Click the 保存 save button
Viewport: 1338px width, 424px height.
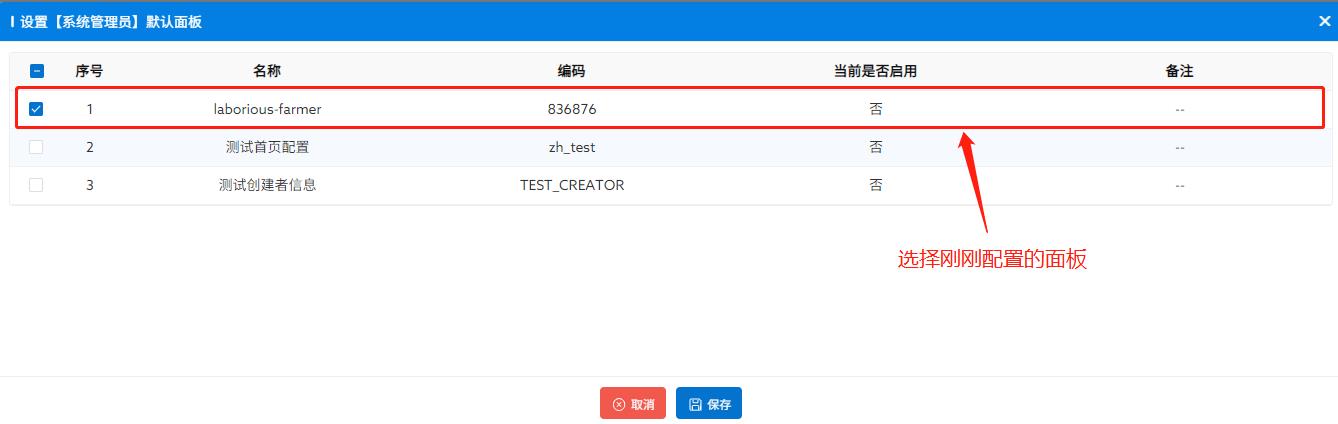709,404
